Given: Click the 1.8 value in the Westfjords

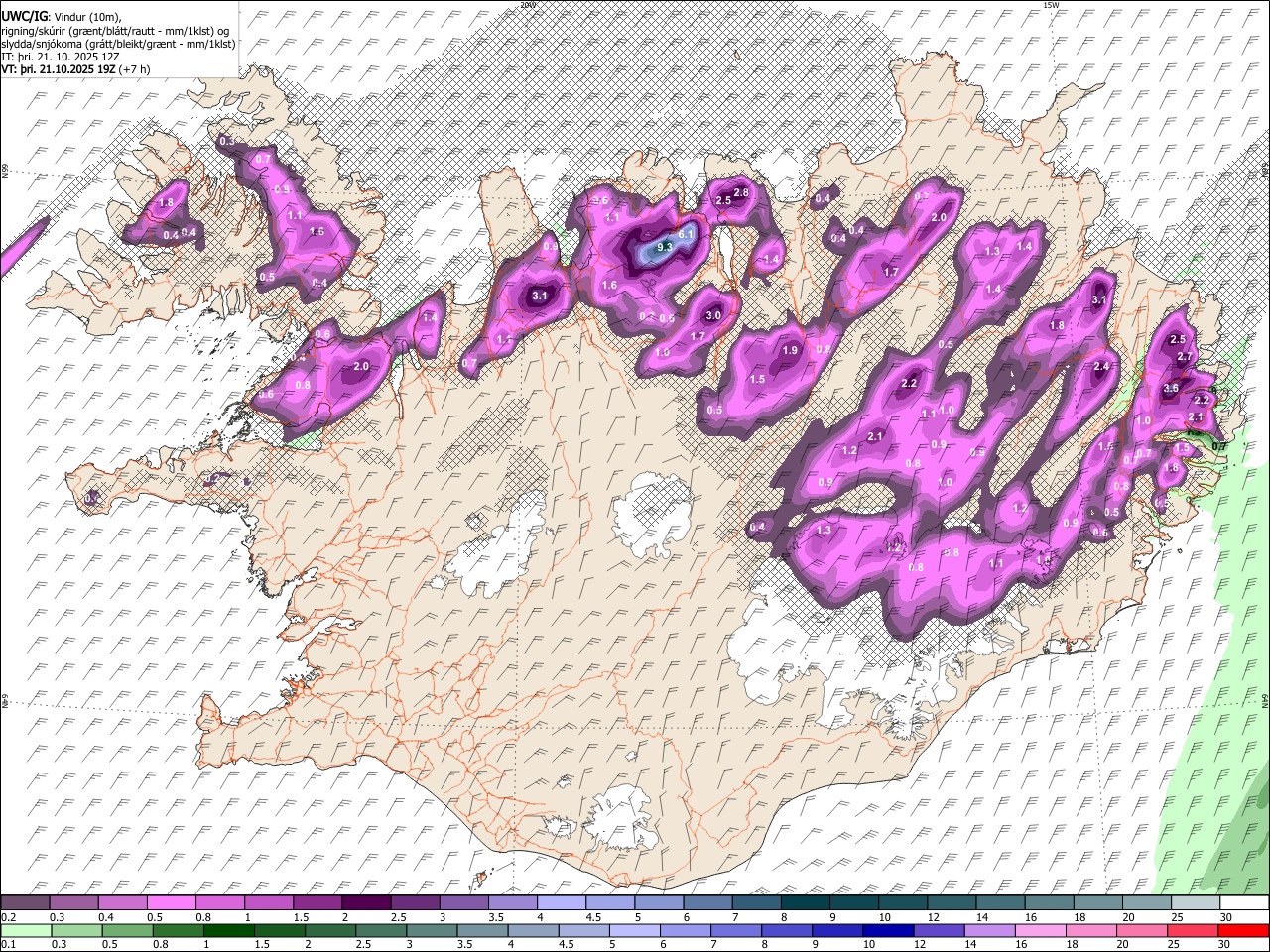Looking at the screenshot, I should (166, 203).
